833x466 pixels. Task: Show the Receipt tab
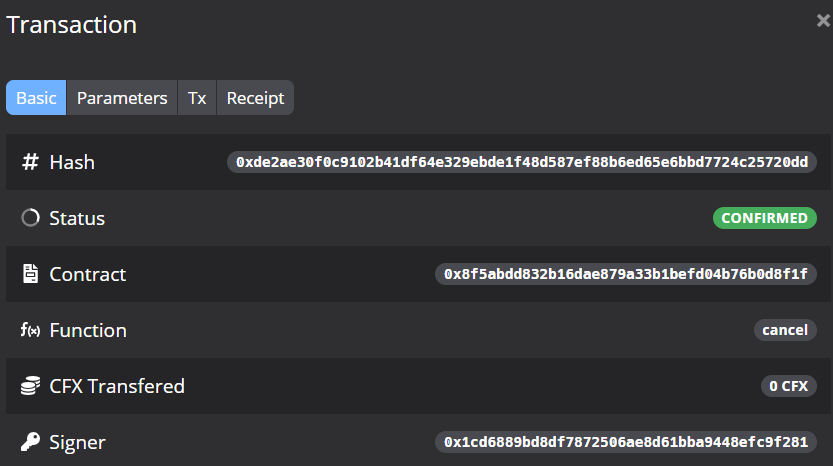[255, 98]
